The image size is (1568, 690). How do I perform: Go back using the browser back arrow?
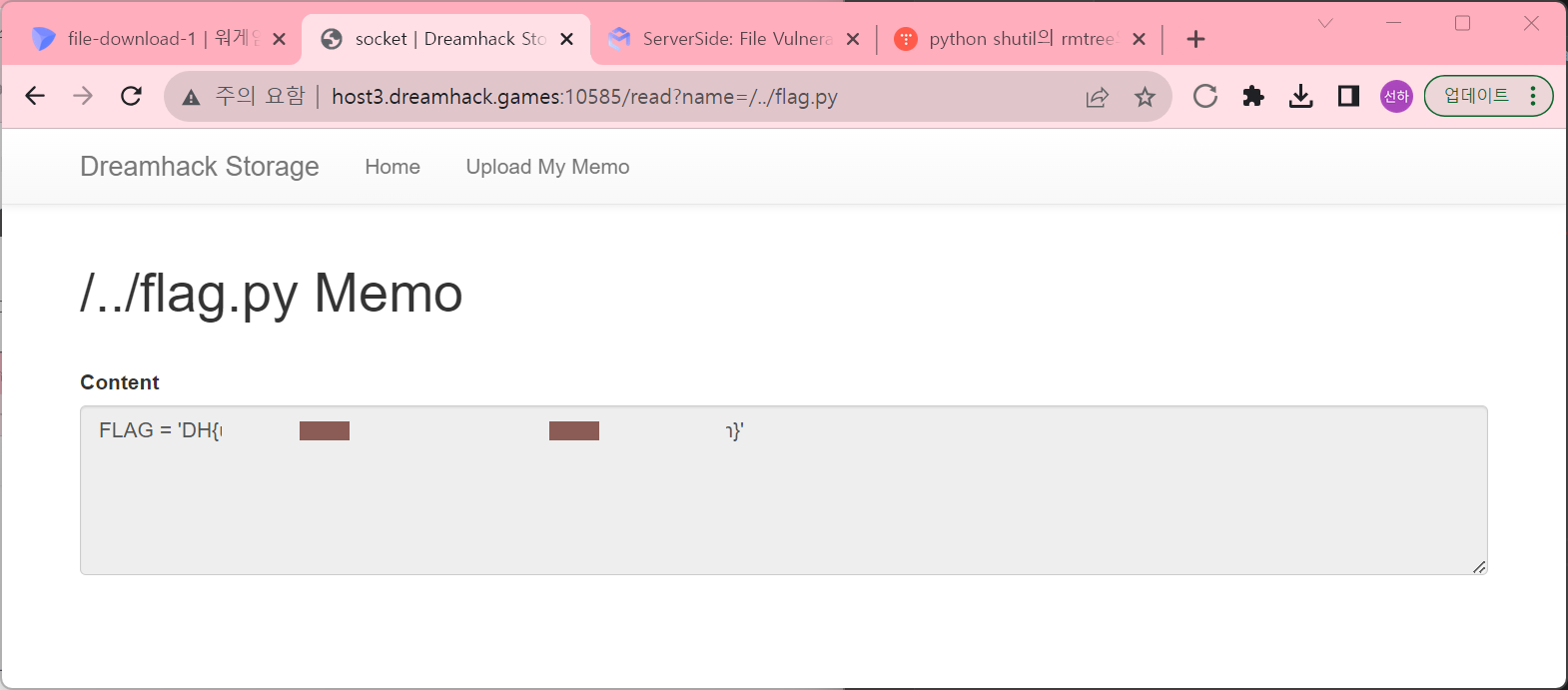point(35,96)
